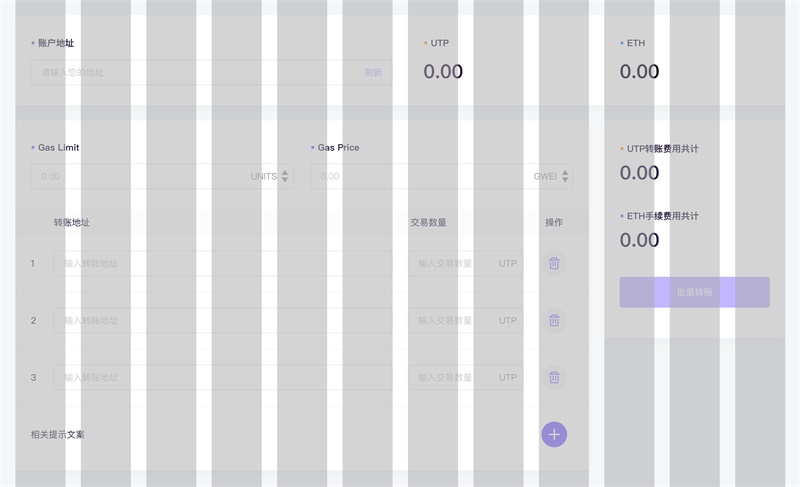Click the 相关提示文案 hint text

pyautogui.click(x=58, y=434)
